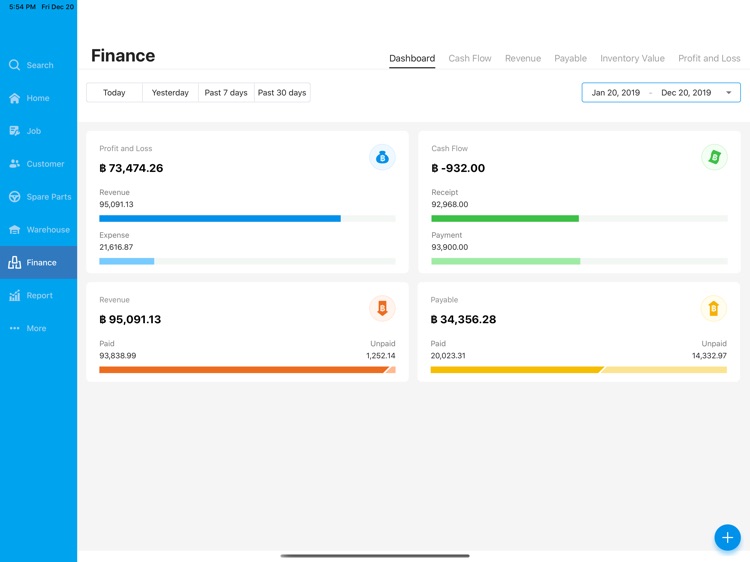Click the Search magnifier icon in sidebar

pyautogui.click(x=14, y=65)
